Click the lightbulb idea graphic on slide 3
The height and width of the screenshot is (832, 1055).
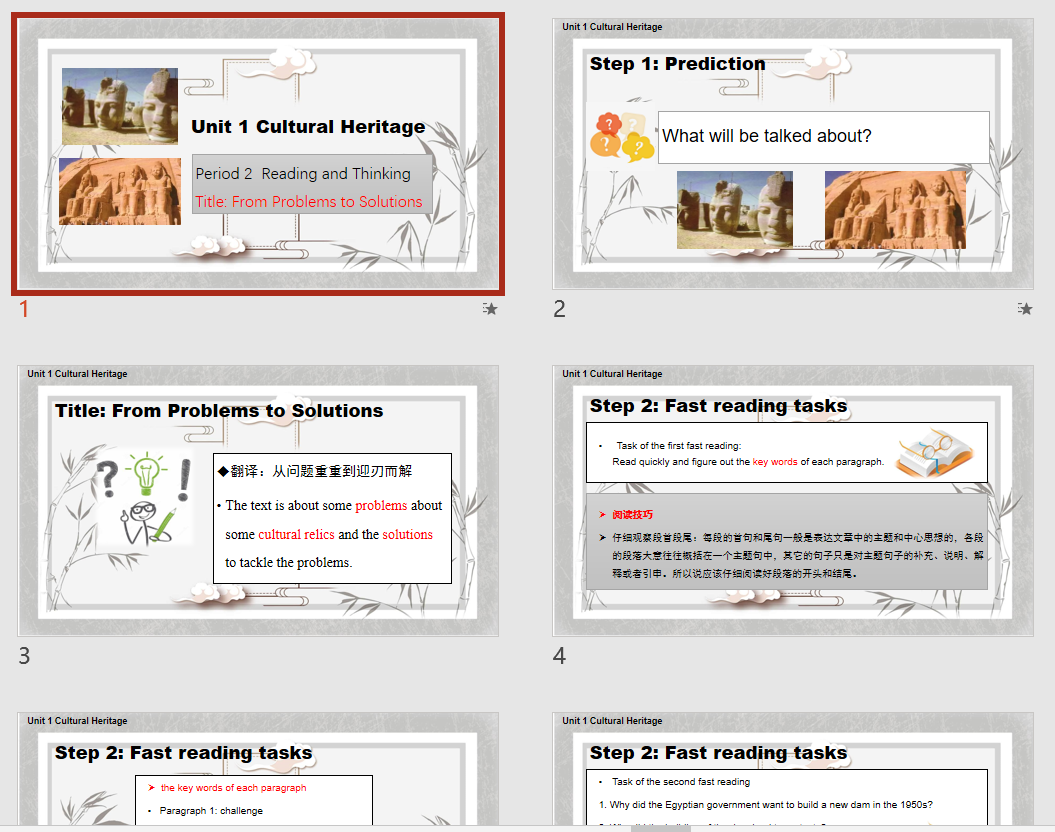[145, 497]
